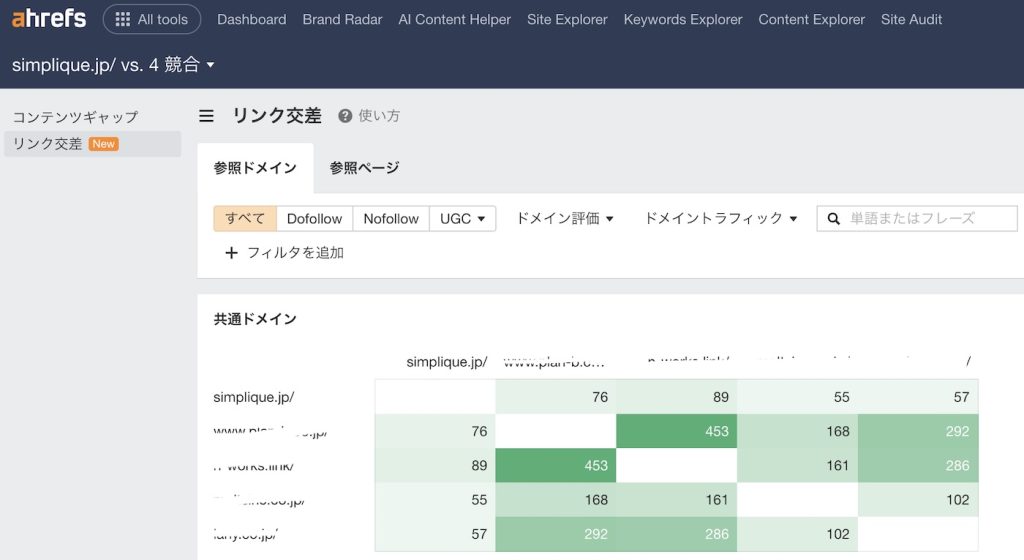Viewport: 1024px width, 560px height.
Task: Go to Dashboard
Action: (251, 20)
